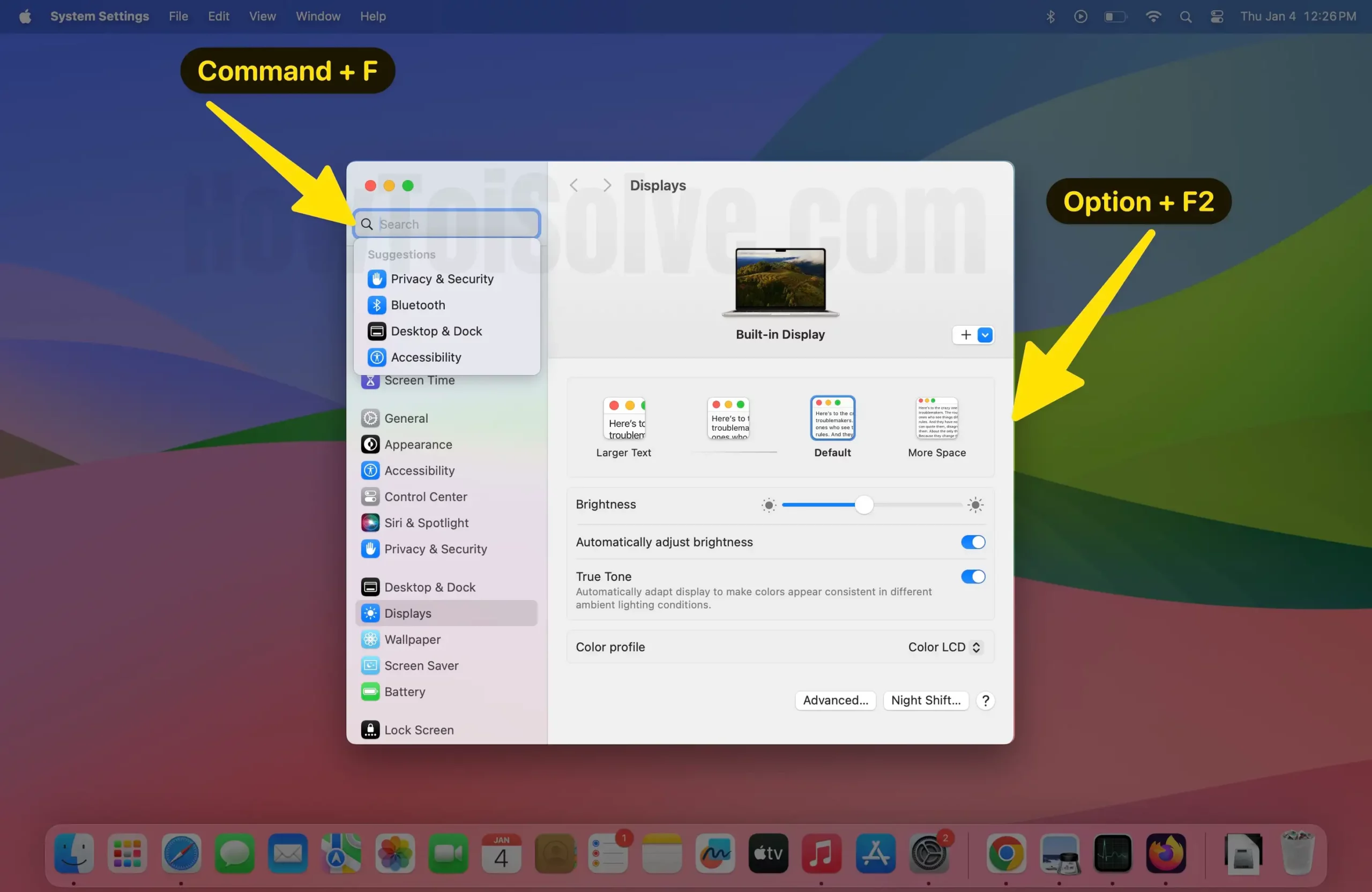The height and width of the screenshot is (892, 1372).
Task: Open the Window menu
Action: coord(318,16)
